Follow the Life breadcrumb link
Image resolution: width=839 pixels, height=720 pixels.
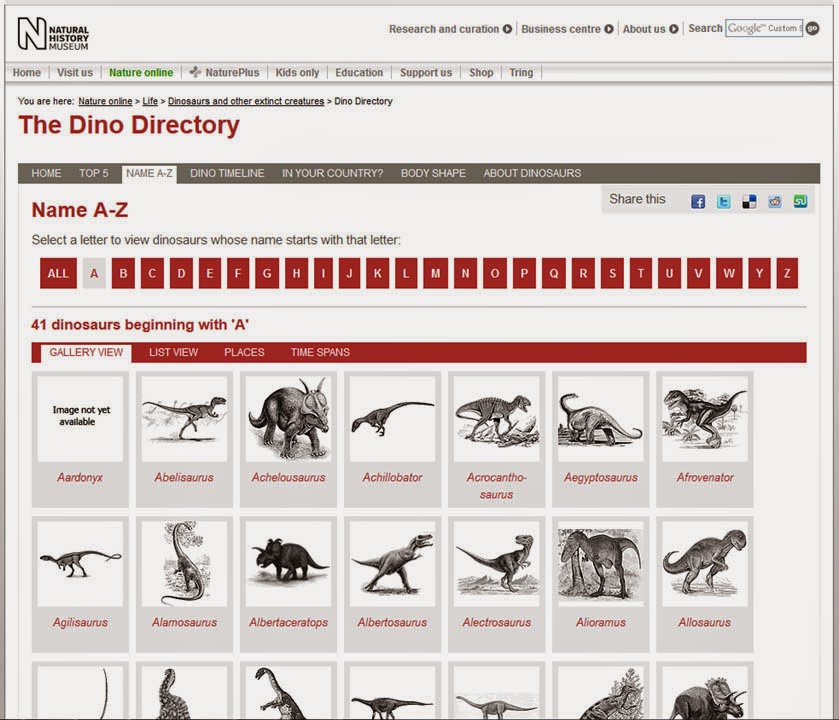click(x=150, y=101)
